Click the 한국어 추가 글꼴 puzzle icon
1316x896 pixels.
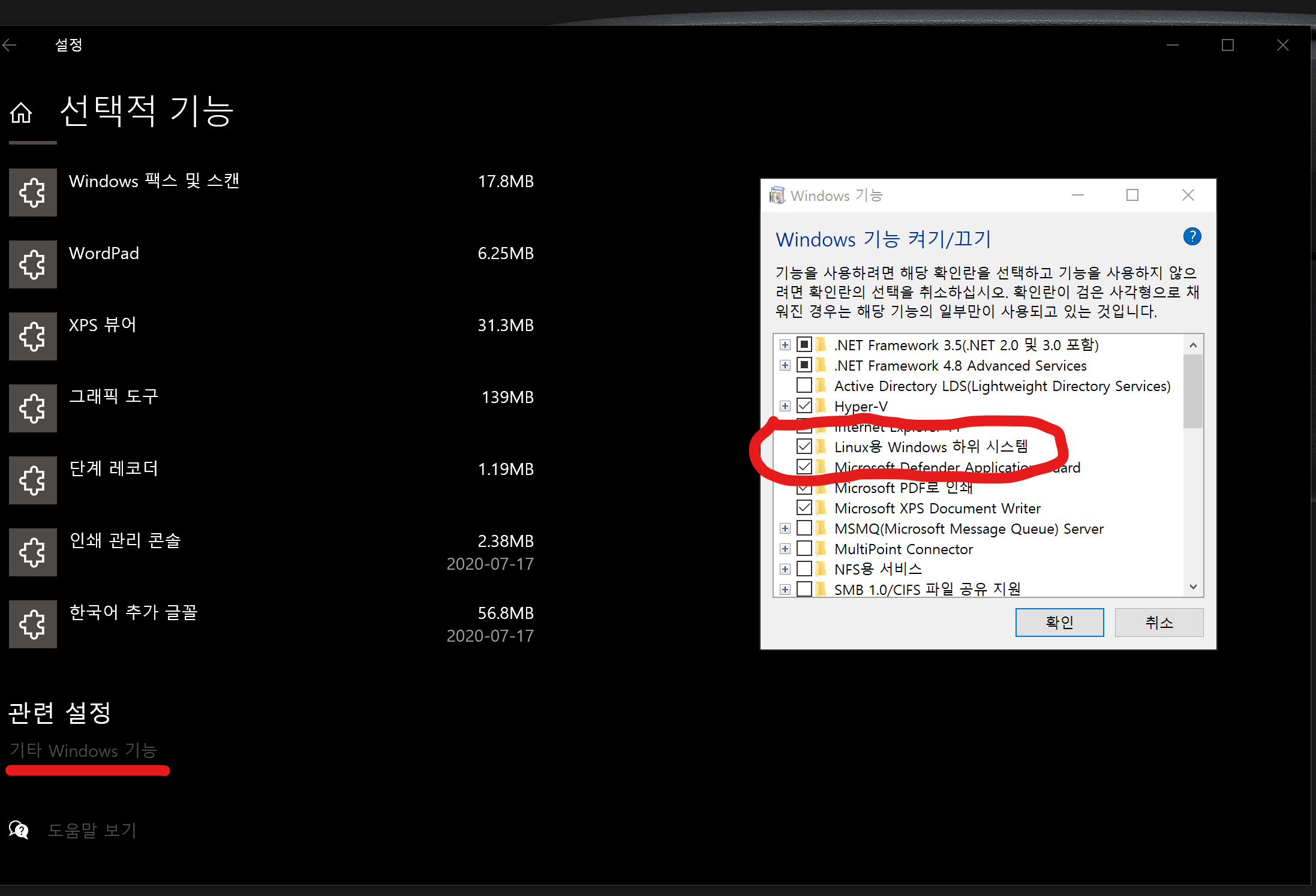click(33, 624)
